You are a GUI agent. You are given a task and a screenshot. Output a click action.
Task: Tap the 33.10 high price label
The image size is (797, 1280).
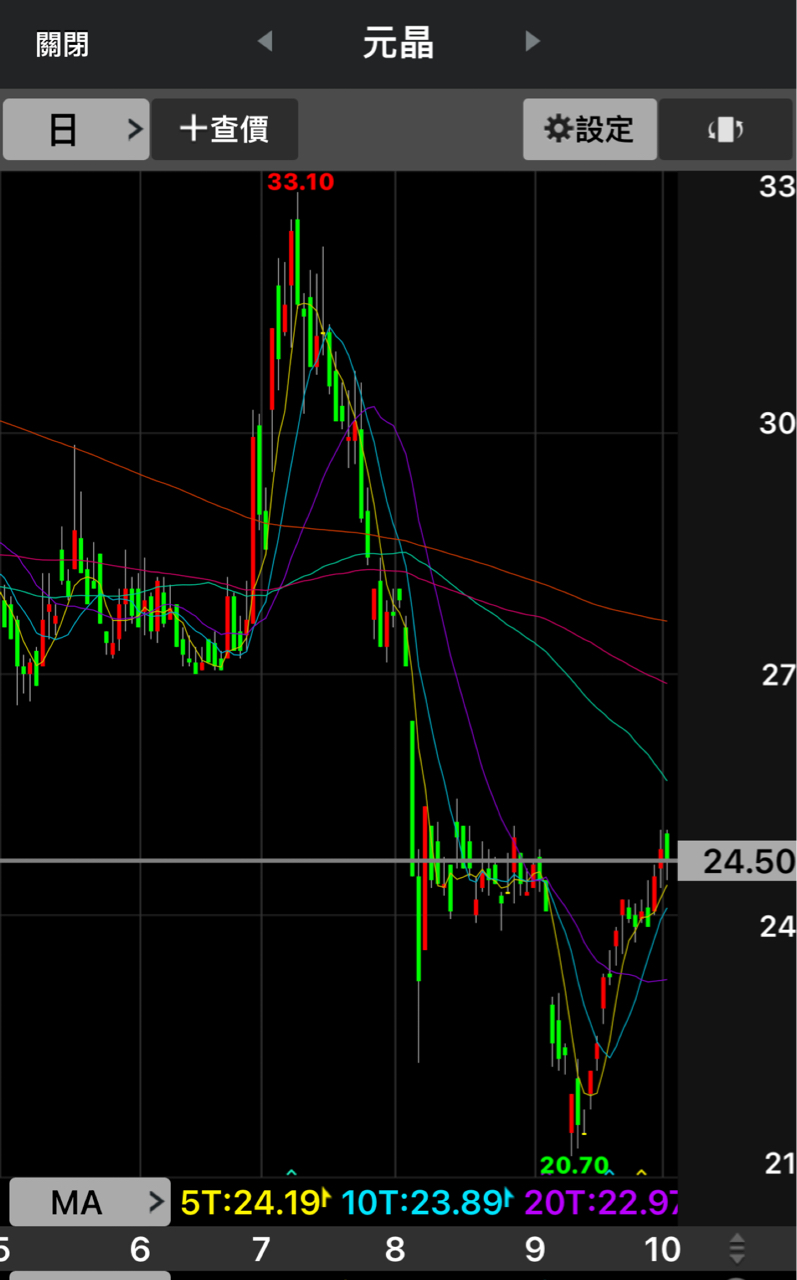pyautogui.click(x=300, y=182)
